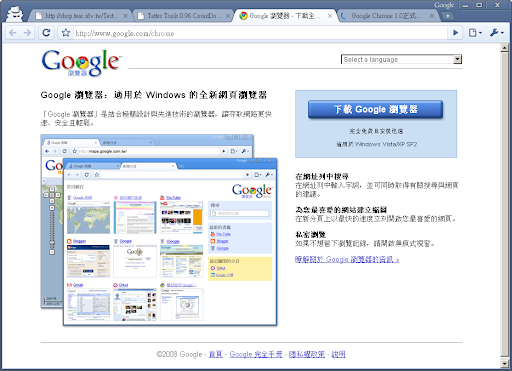Close the Google Chrome 1.0 tab
Screen dimensions: 512x371
[x=432, y=16]
